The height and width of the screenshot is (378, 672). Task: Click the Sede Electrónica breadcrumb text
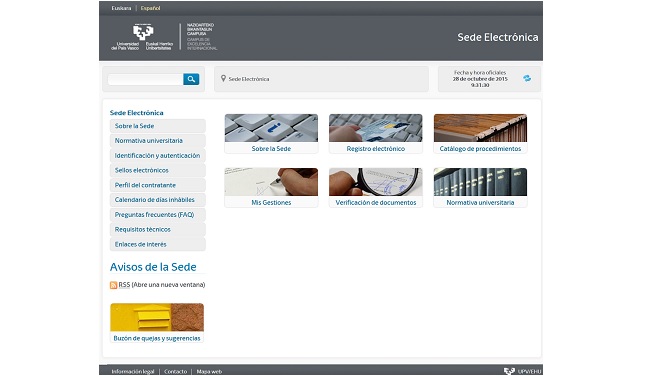[249, 79]
